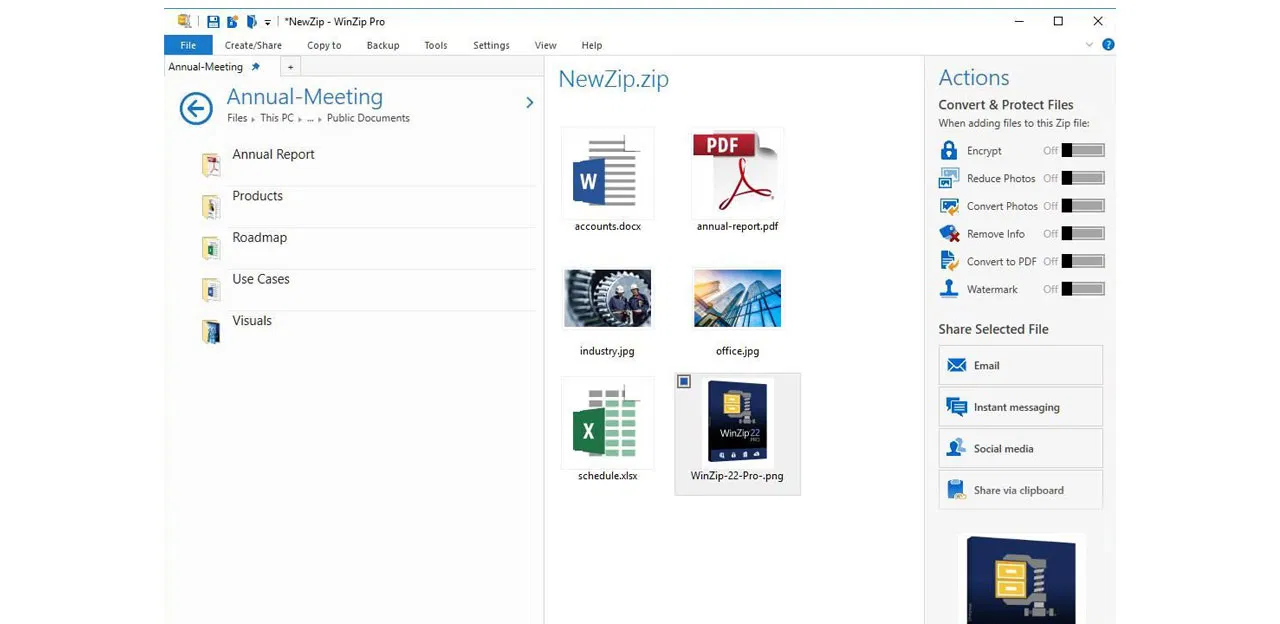Click the Visuals folder icon

click(210, 332)
